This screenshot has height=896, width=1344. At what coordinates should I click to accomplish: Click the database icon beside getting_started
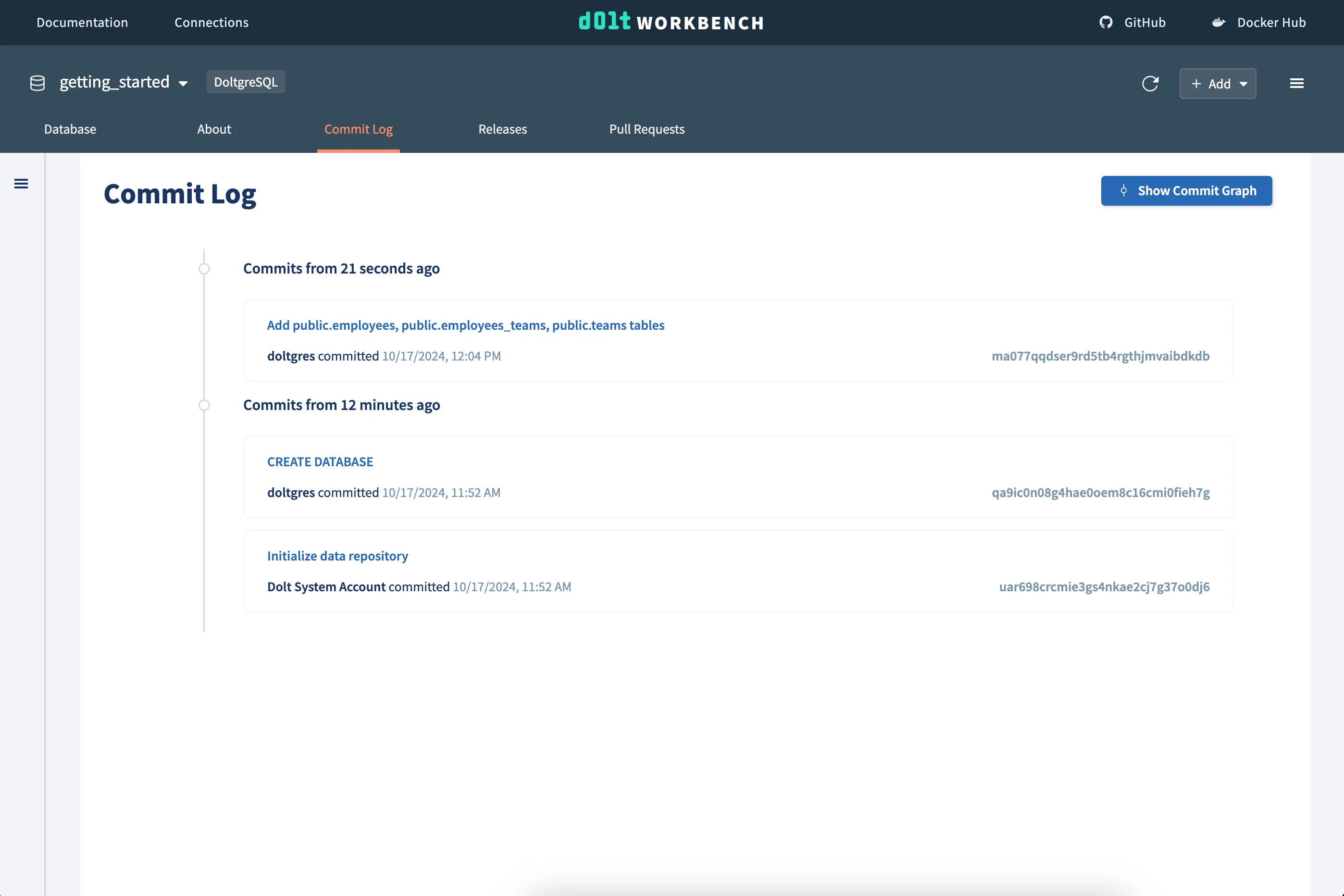point(37,82)
